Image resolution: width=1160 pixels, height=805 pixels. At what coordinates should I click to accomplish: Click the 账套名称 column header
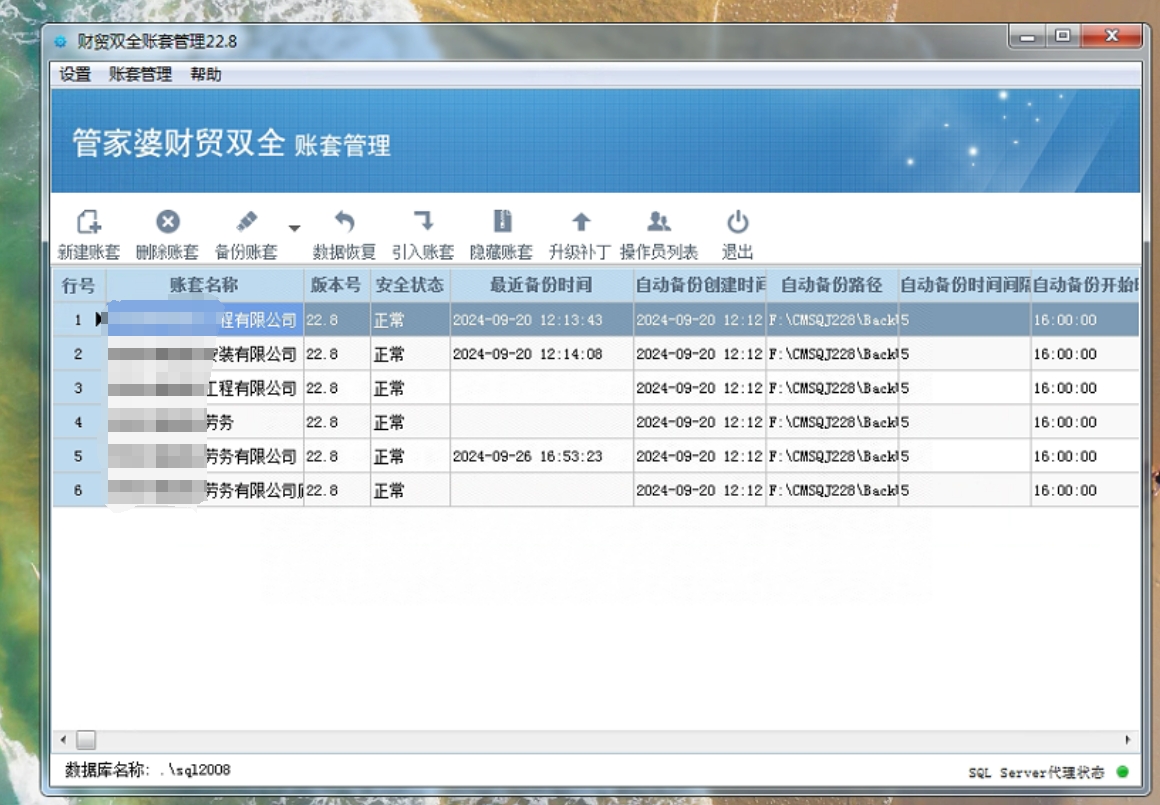pyautogui.click(x=204, y=285)
